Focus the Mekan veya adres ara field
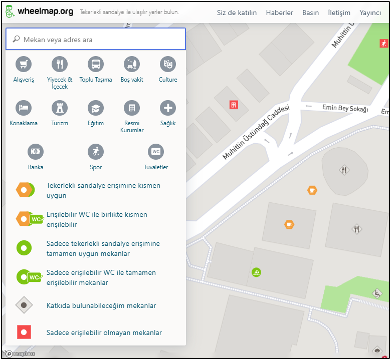The image size is (390, 360). (x=96, y=39)
